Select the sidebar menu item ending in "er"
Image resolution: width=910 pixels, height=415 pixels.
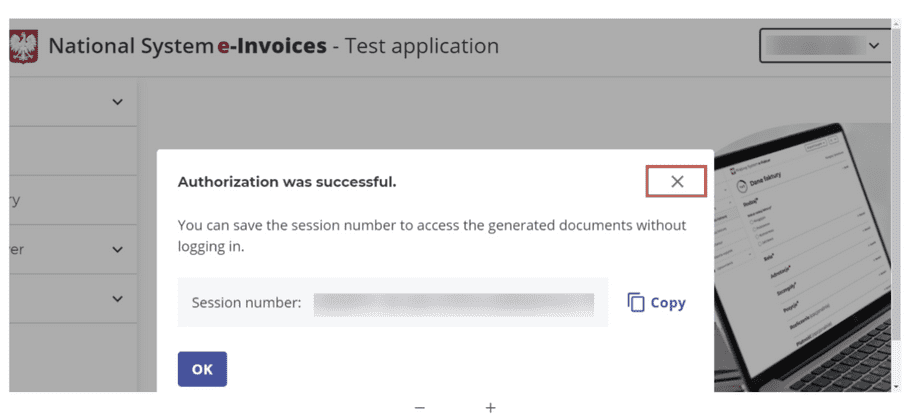point(16,250)
